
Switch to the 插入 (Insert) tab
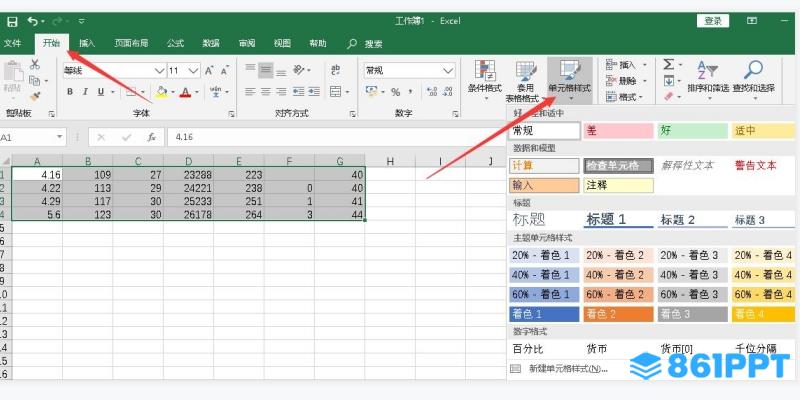(87, 44)
